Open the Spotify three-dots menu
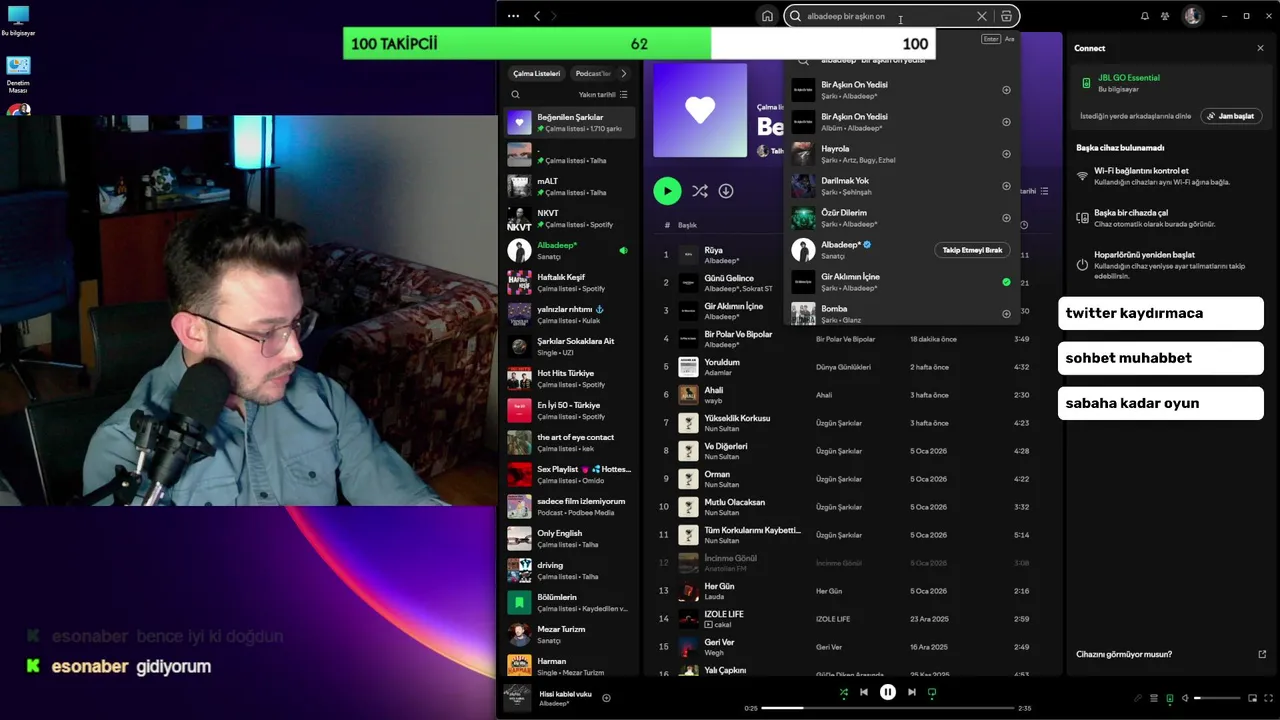 coord(513,16)
